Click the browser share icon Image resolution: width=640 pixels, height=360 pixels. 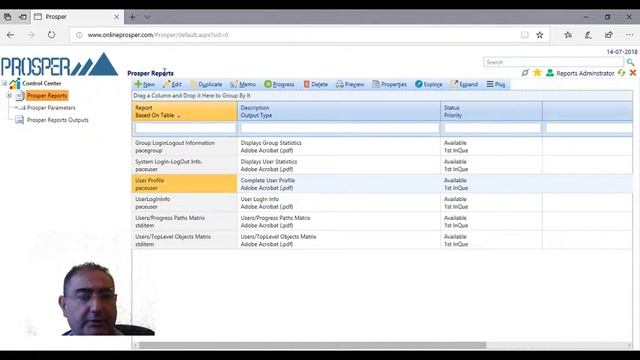tap(609, 35)
